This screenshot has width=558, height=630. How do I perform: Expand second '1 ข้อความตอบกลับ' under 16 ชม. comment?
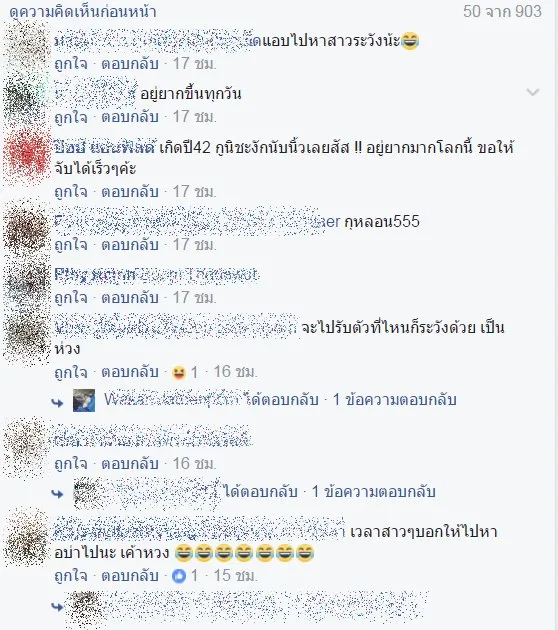pos(374,491)
